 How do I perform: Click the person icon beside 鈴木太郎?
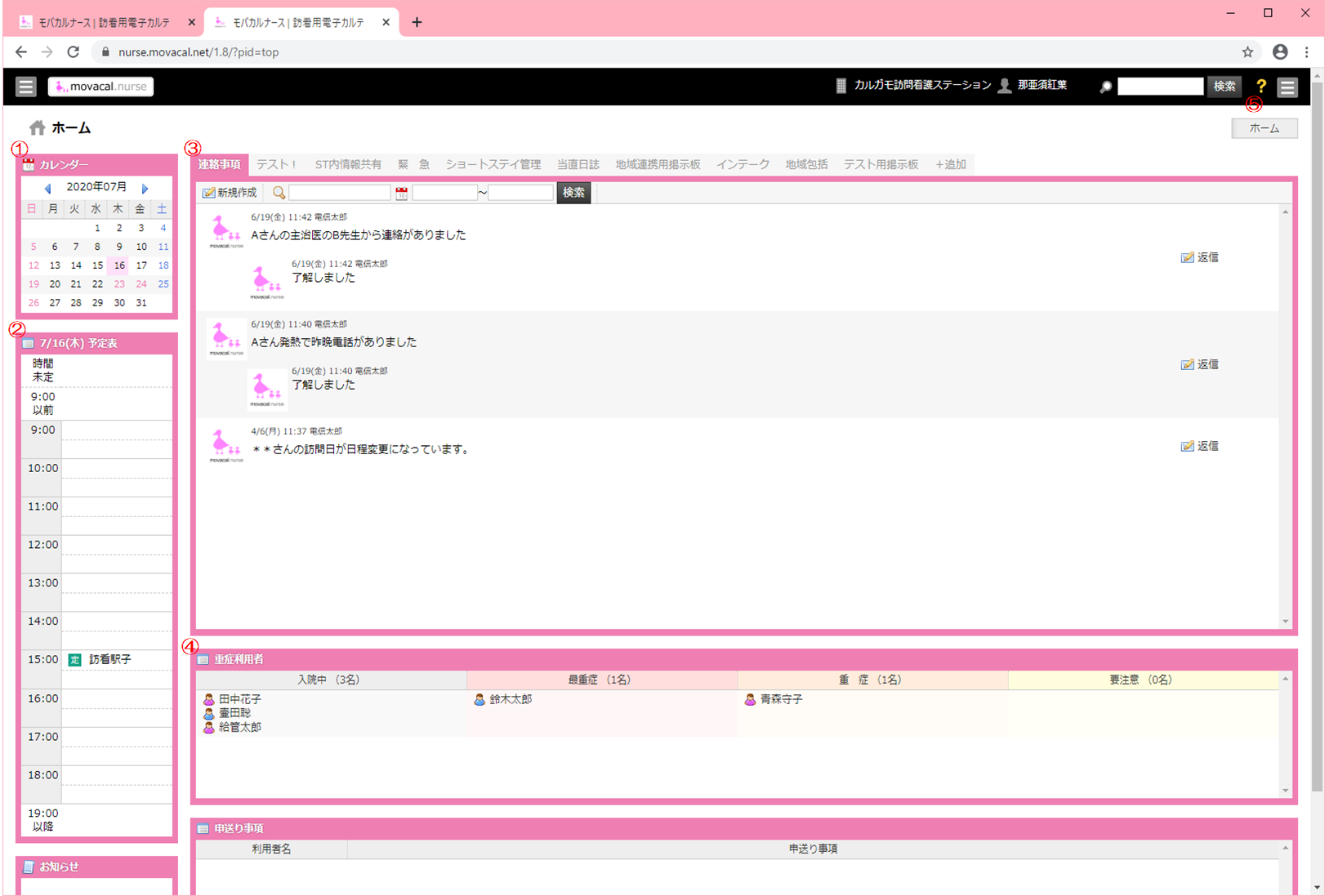[480, 700]
